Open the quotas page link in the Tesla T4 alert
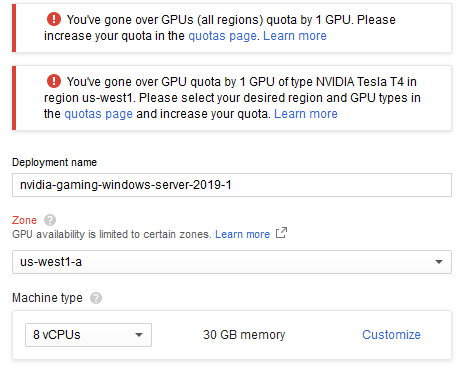 [x=98, y=114]
